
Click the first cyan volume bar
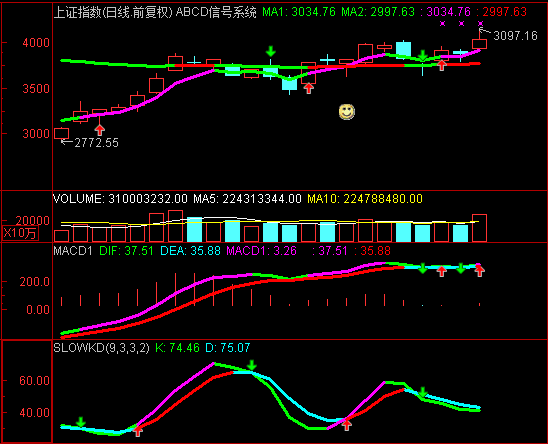[x=194, y=230]
